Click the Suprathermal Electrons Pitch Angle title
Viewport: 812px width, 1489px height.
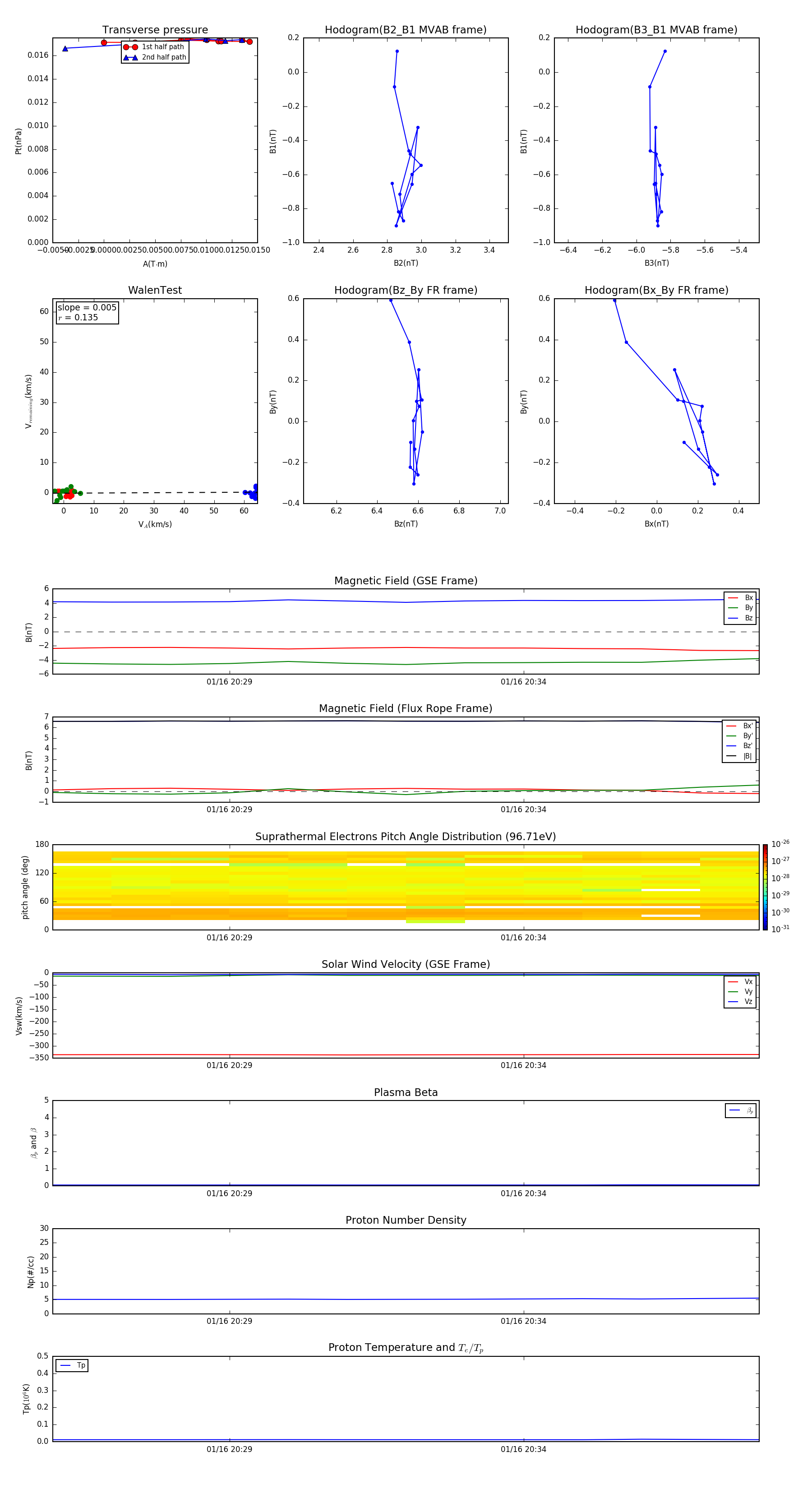[406, 837]
